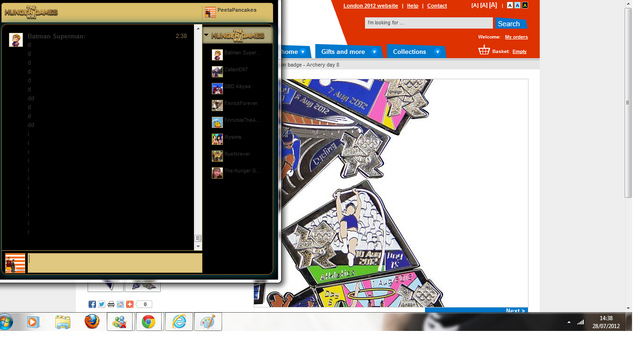640x360 pixels.
Task: Open the Windows Start menu
Action: click(5, 322)
